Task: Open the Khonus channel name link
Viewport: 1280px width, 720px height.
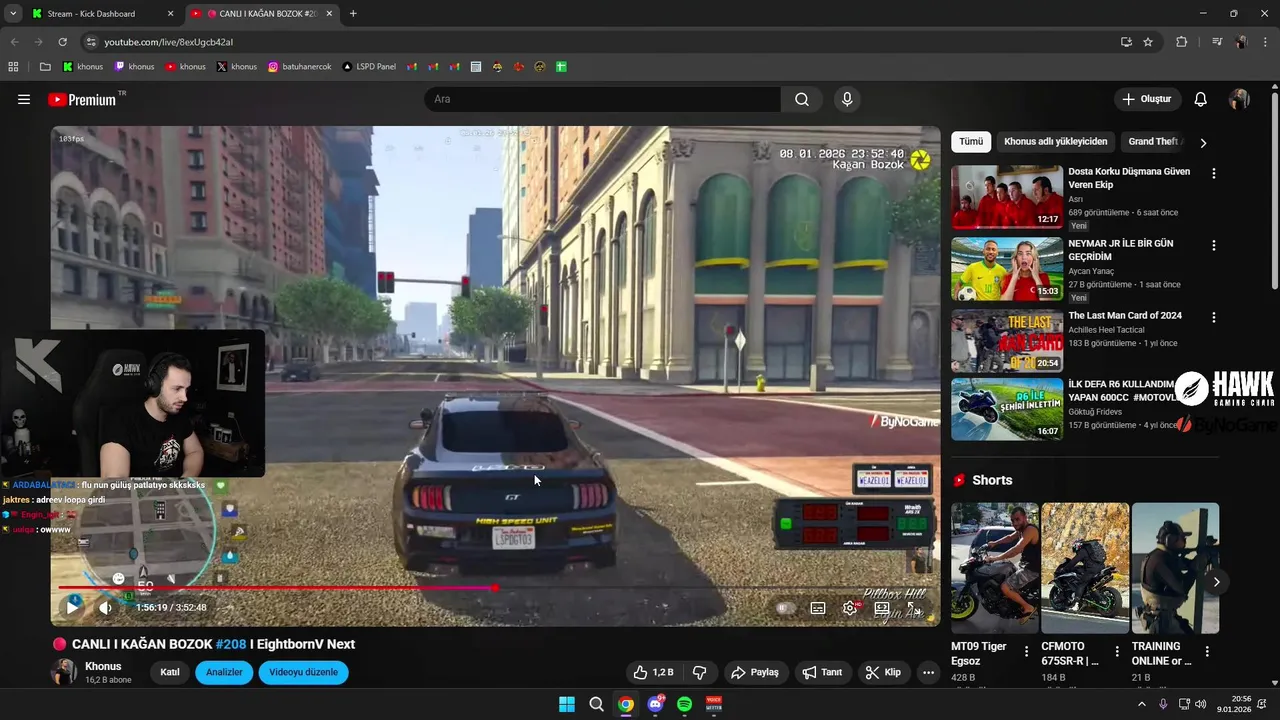Action: tap(103, 666)
